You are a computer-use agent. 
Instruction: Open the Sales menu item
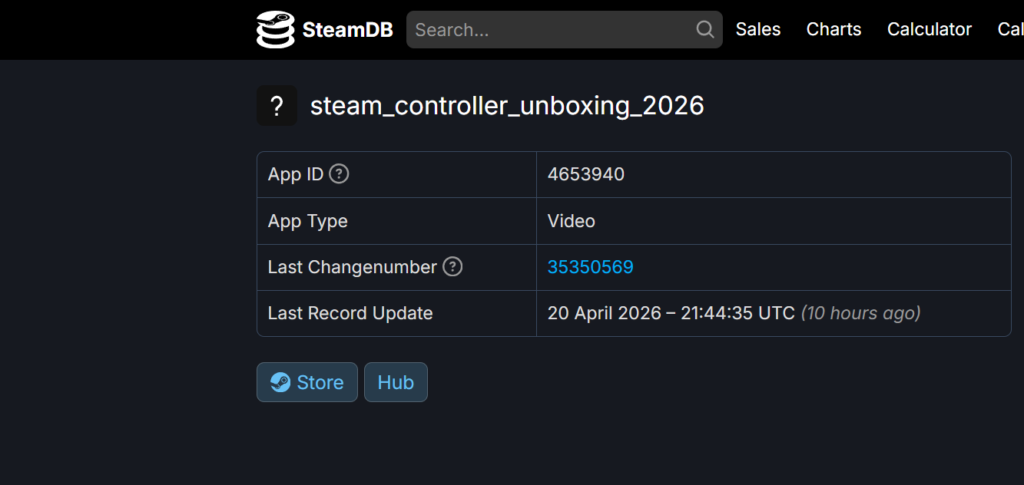758,29
